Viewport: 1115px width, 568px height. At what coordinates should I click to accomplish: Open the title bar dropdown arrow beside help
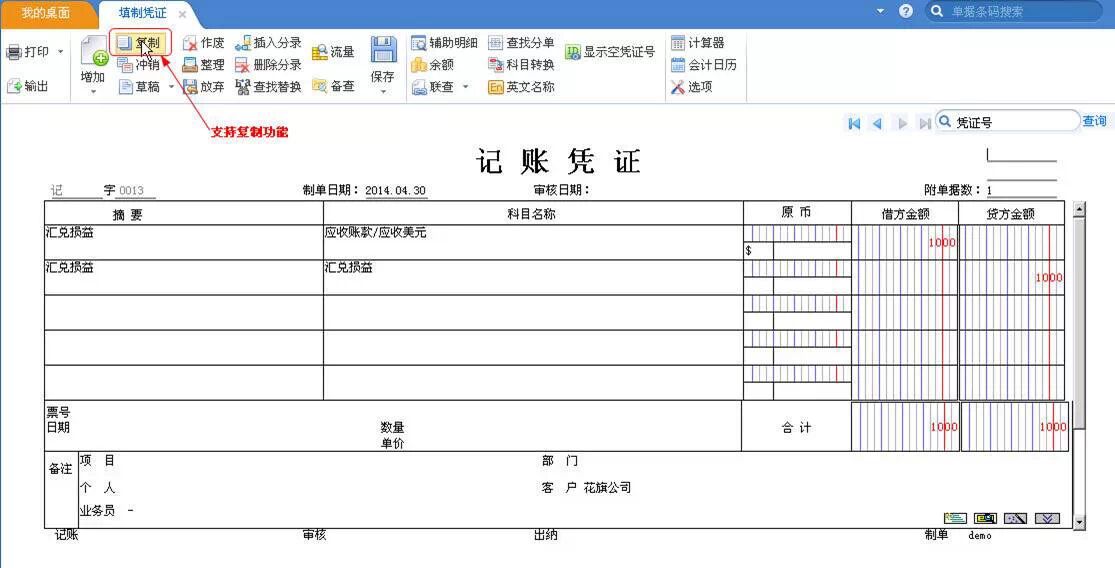[880, 11]
